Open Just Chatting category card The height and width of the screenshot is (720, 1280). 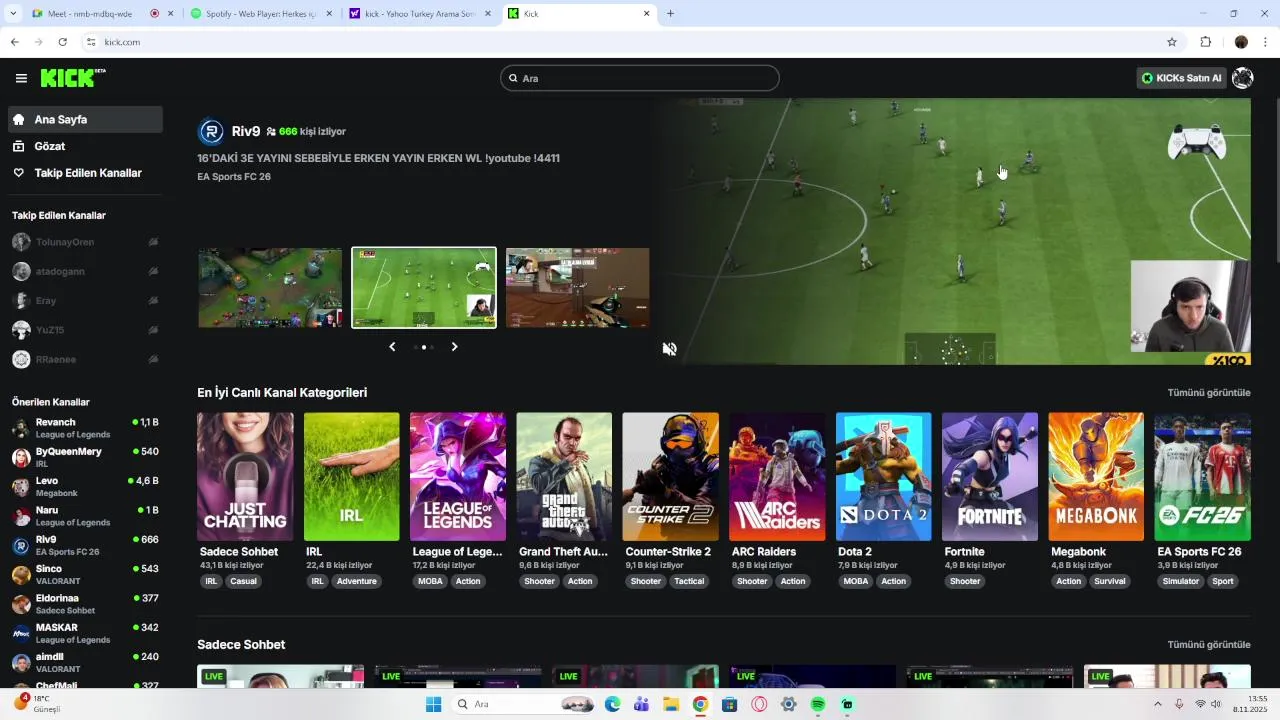click(x=245, y=477)
